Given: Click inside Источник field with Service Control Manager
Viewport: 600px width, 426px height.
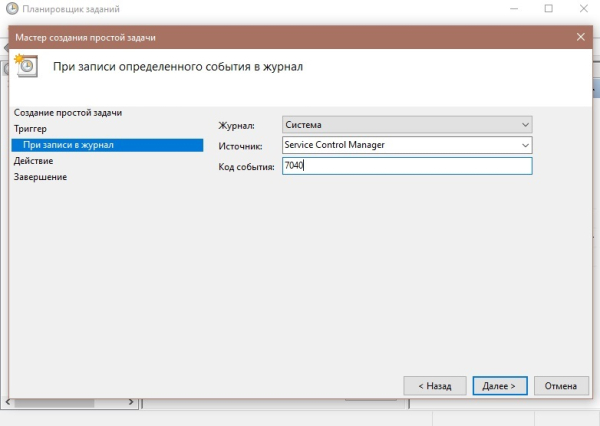Looking at the screenshot, I should point(401,145).
